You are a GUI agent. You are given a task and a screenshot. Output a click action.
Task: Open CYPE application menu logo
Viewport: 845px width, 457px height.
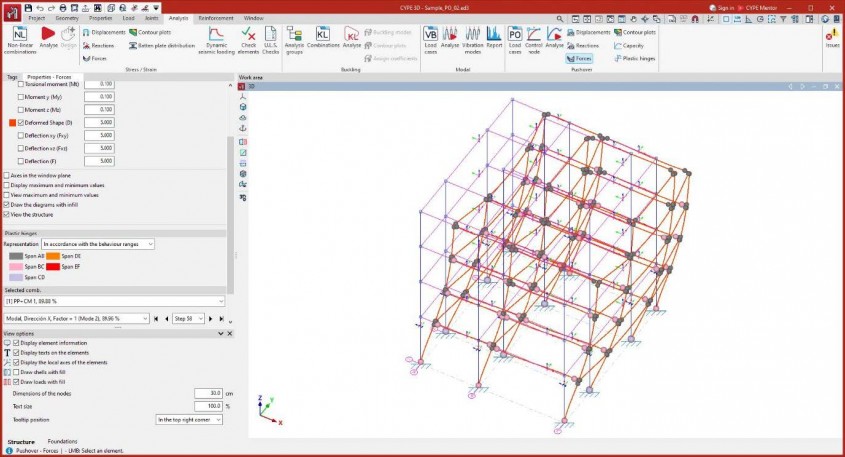pos(11,11)
